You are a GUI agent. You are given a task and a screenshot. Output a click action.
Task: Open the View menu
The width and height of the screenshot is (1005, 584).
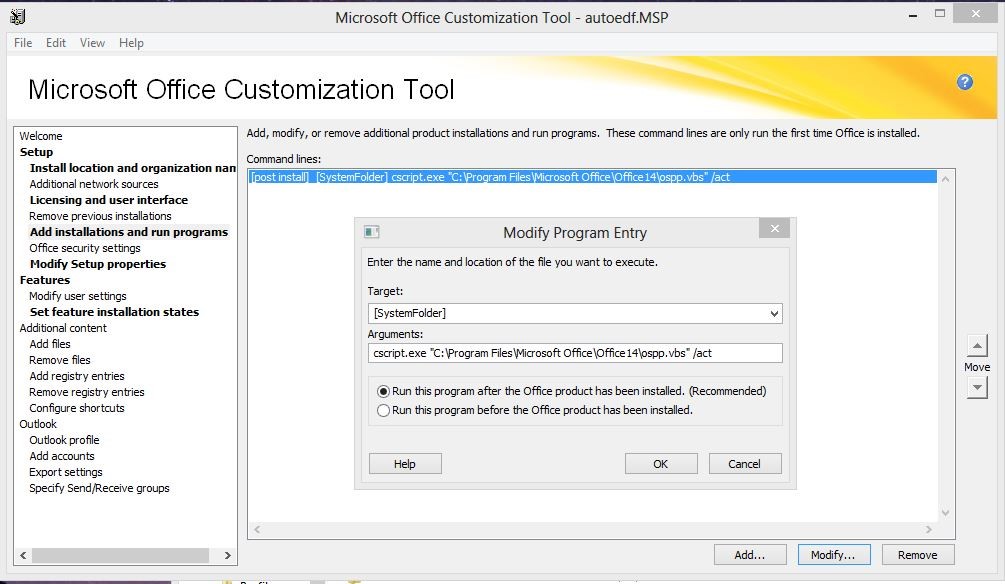(92, 43)
